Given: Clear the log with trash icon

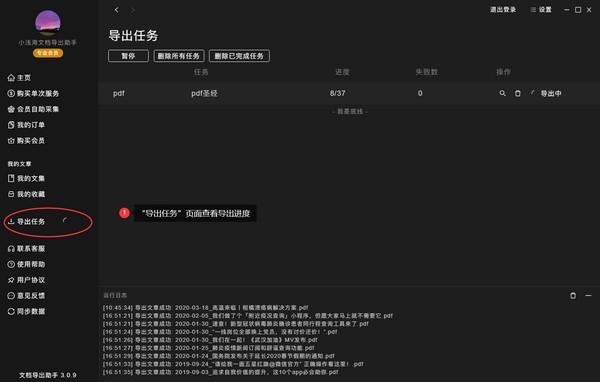Looking at the screenshot, I should (573, 295).
